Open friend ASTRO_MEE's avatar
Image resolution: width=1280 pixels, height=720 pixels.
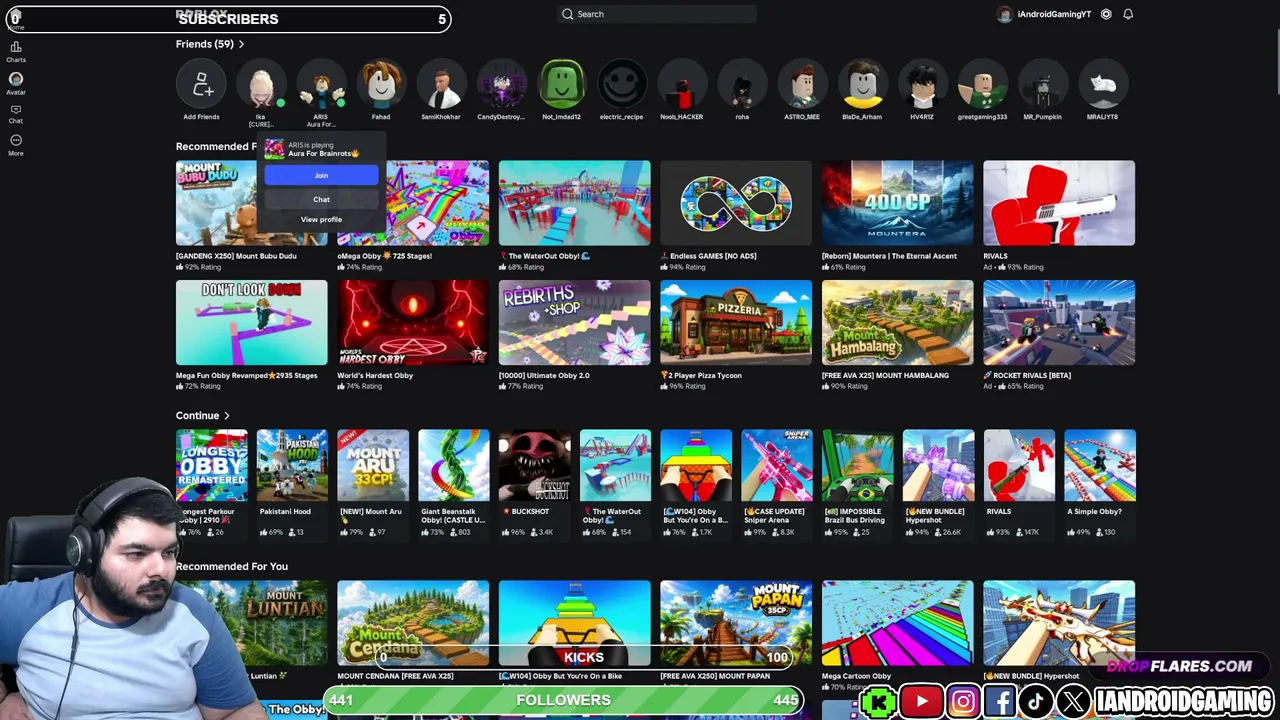(x=802, y=85)
